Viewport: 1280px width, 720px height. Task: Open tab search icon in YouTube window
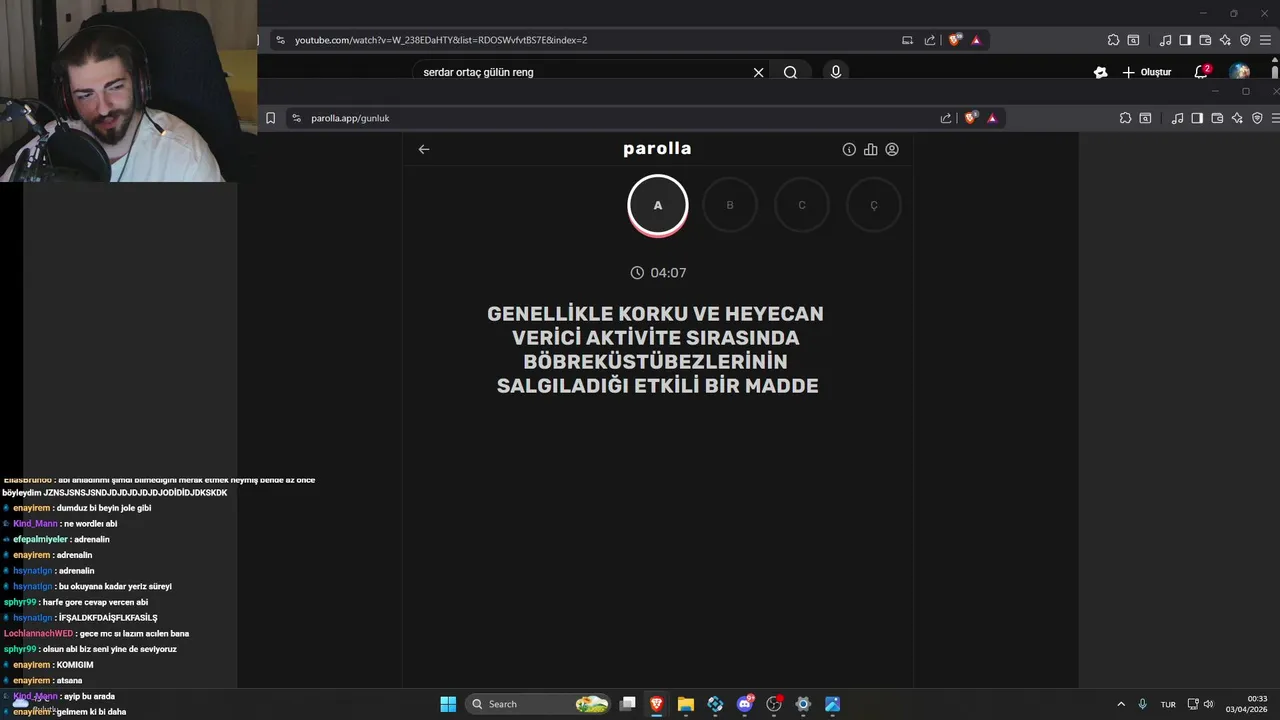click(x=1133, y=40)
